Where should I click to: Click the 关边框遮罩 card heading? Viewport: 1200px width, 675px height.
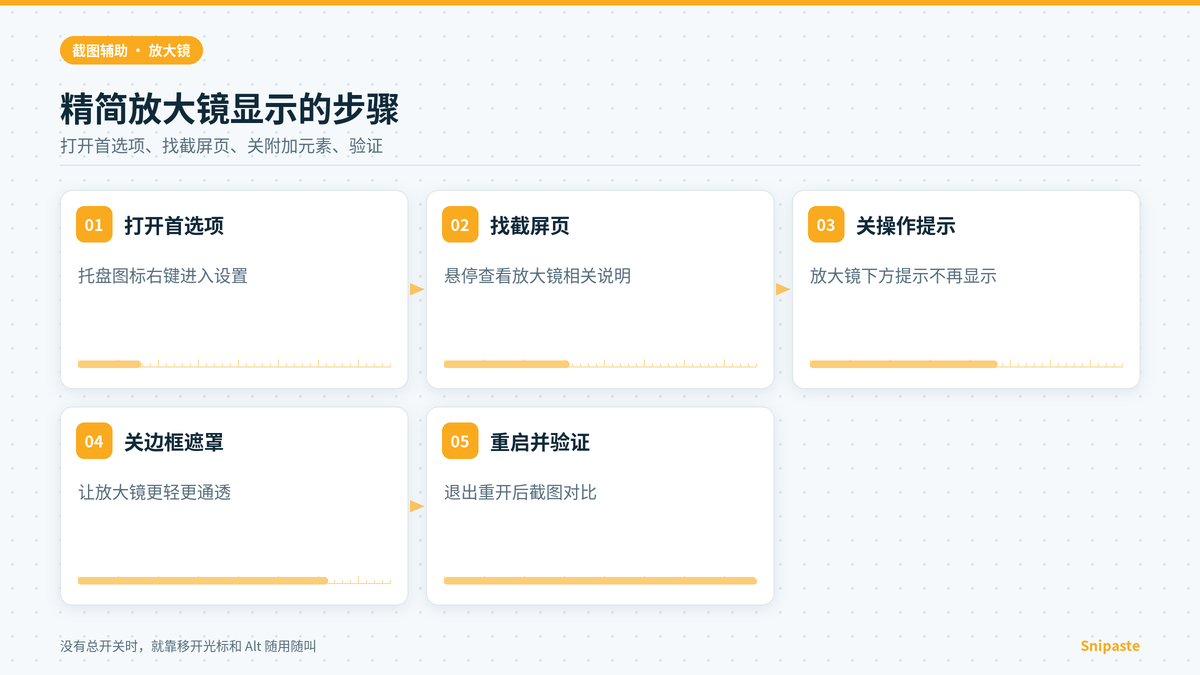(x=174, y=442)
